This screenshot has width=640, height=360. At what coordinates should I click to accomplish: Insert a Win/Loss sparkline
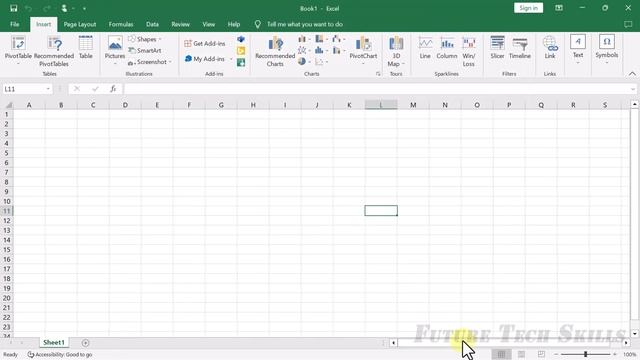[469, 51]
